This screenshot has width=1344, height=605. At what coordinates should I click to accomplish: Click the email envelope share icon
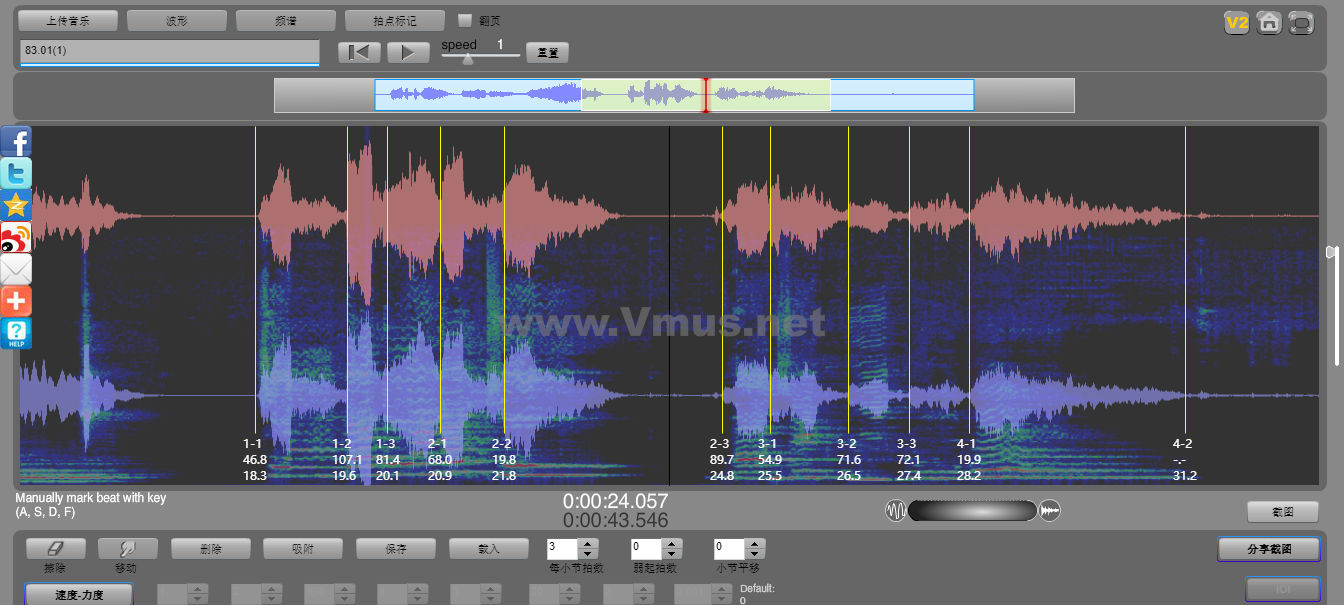(x=16, y=269)
